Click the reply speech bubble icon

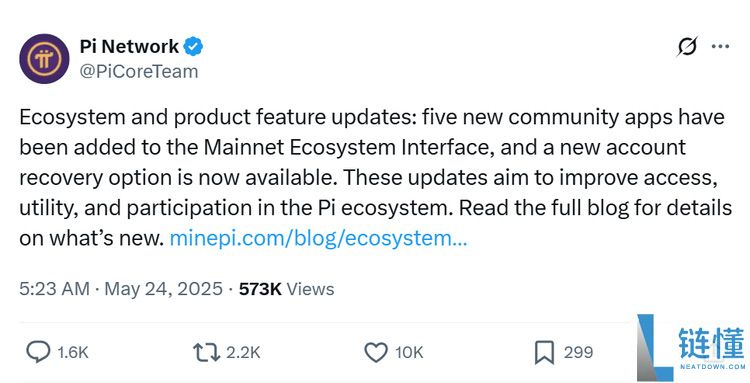point(38,352)
